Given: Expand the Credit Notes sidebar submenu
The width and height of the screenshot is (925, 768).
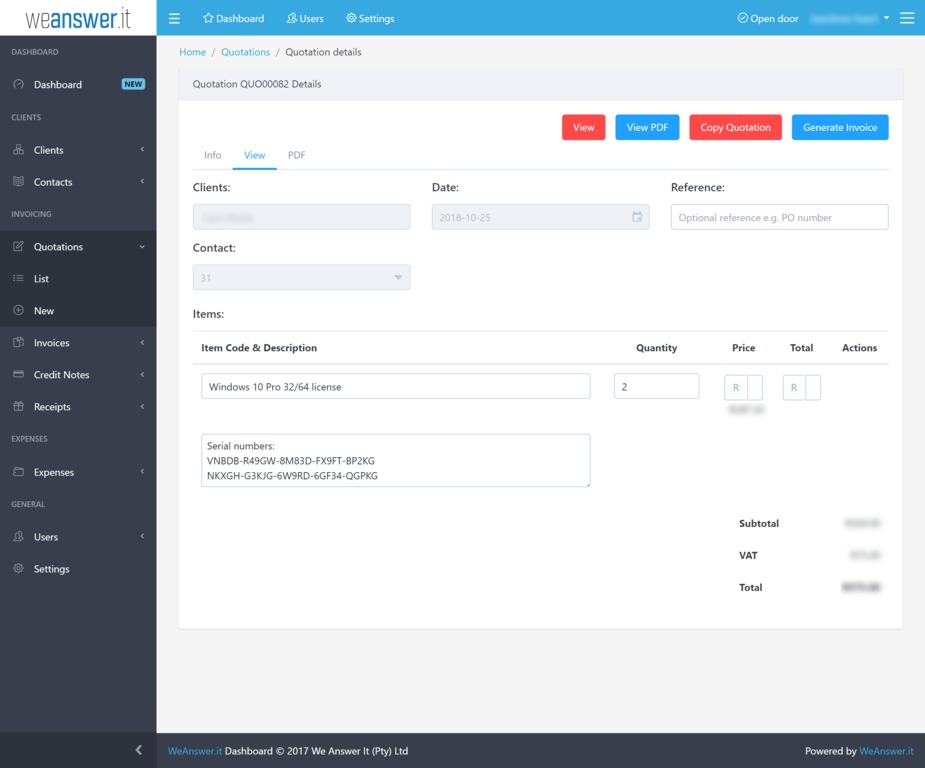Looking at the screenshot, I should point(142,375).
